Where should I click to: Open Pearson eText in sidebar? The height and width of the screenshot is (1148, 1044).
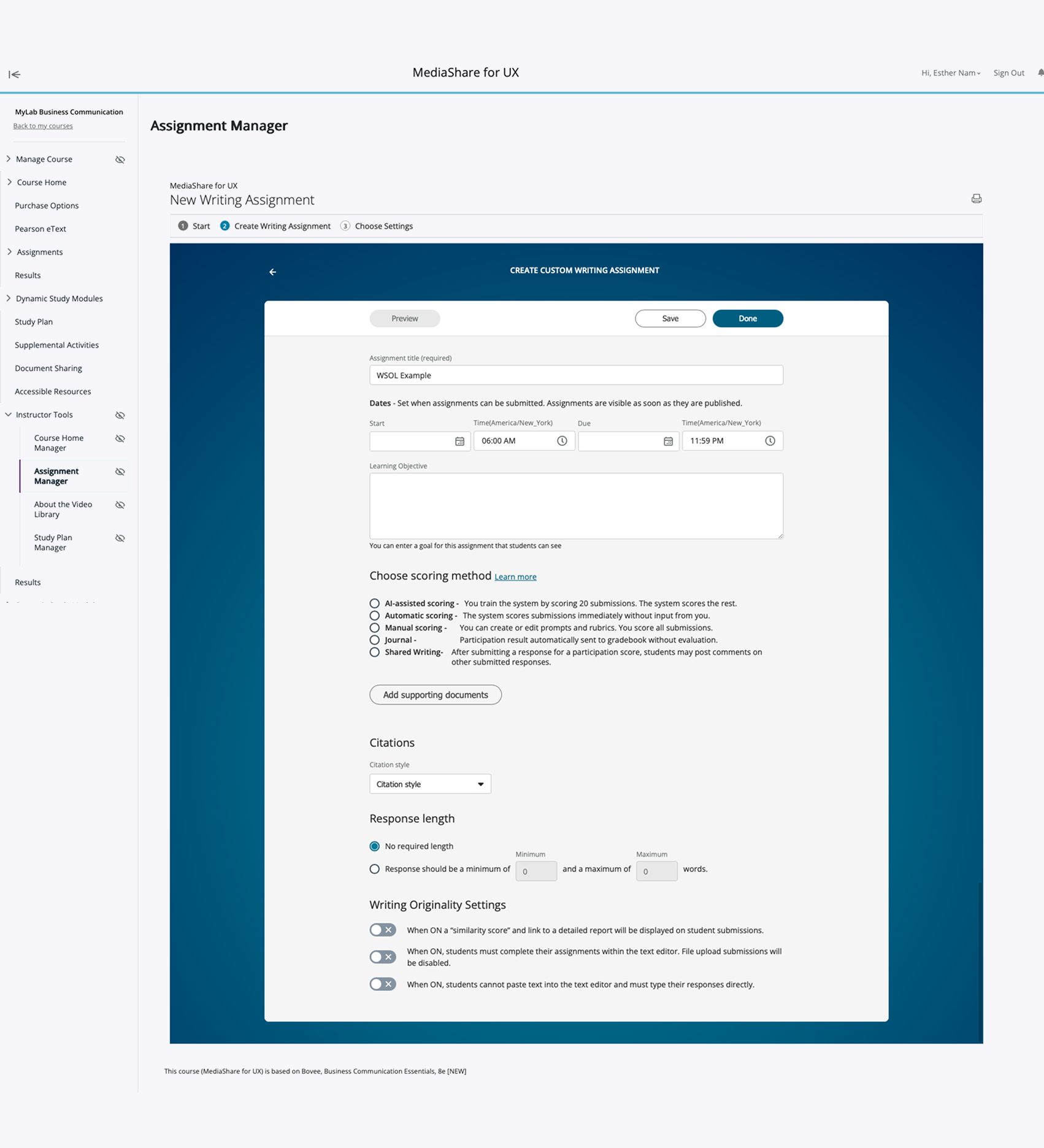click(x=40, y=229)
